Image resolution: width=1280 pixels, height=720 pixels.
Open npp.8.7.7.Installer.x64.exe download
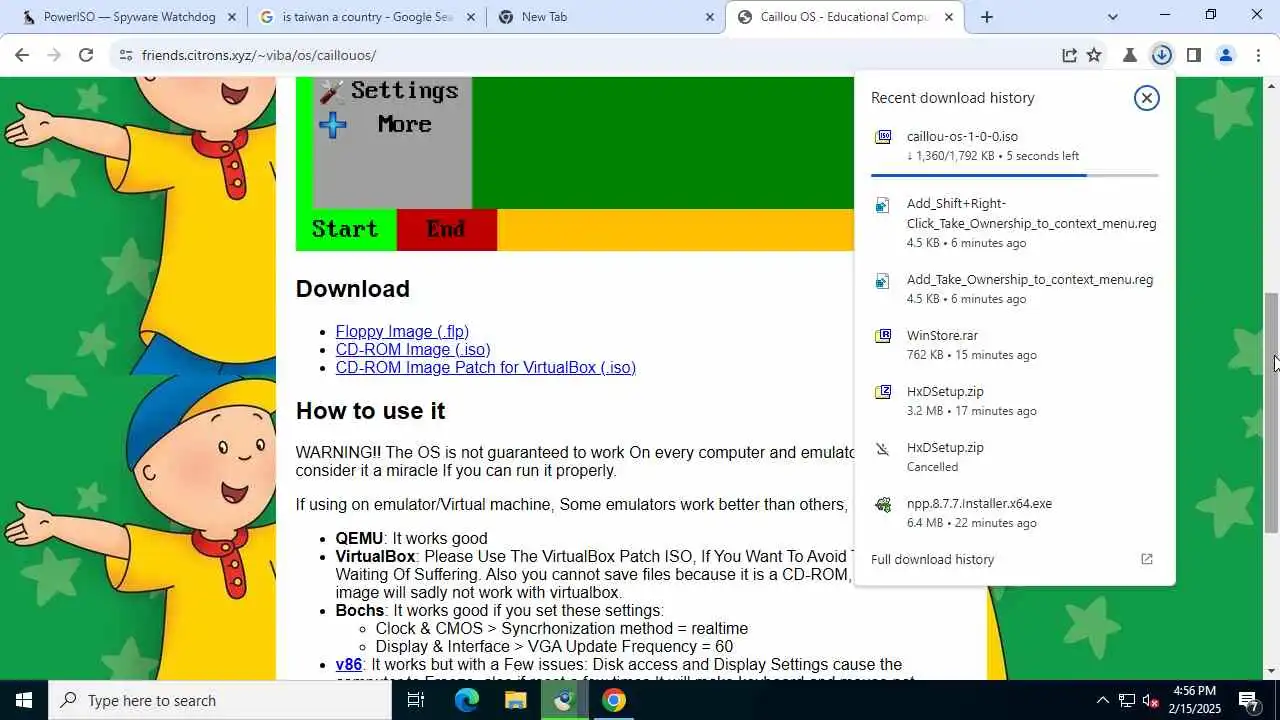pyautogui.click(x=1014, y=513)
